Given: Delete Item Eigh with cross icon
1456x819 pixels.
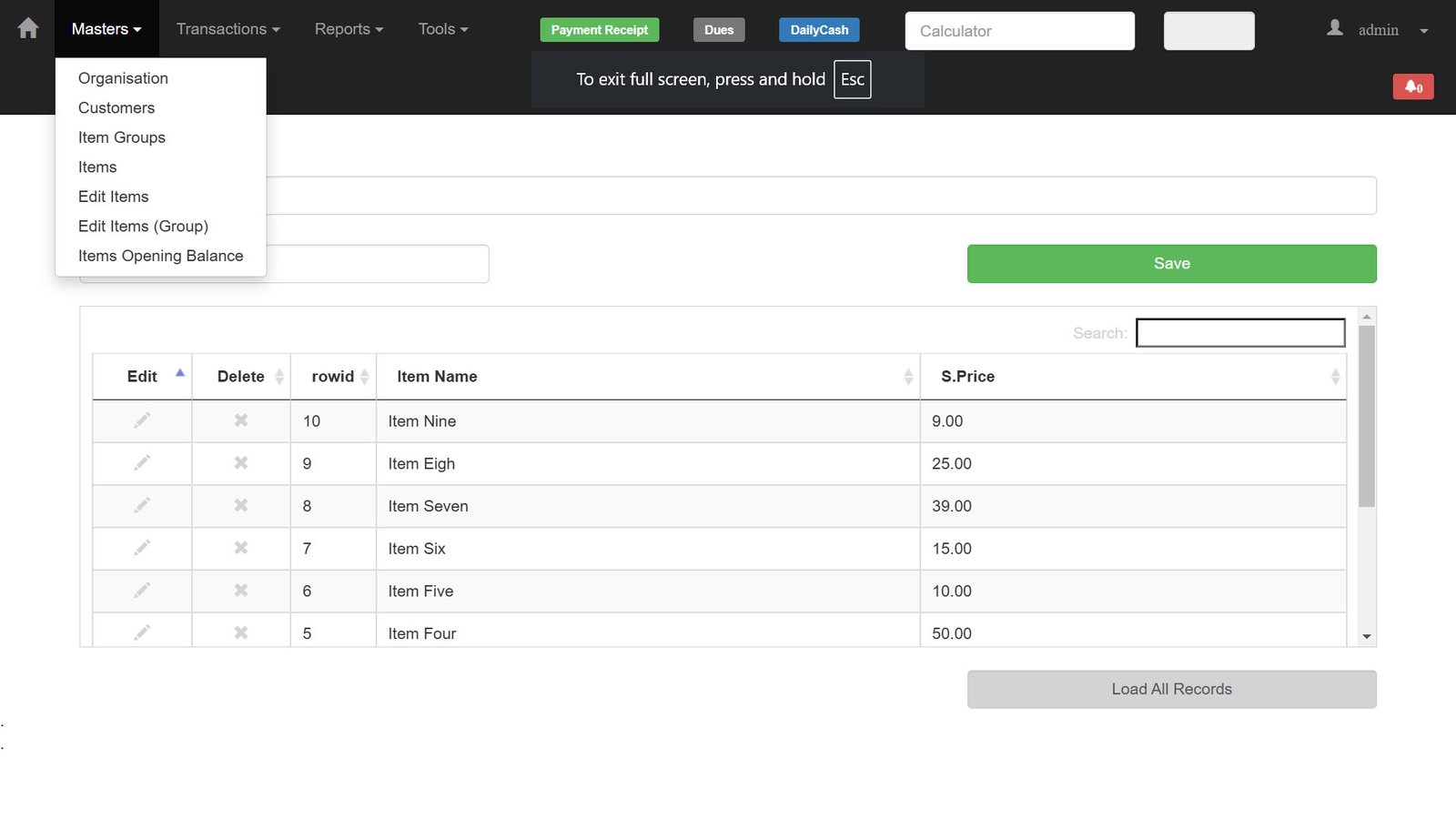Looking at the screenshot, I should pyautogui.click(x=241, y=463).
